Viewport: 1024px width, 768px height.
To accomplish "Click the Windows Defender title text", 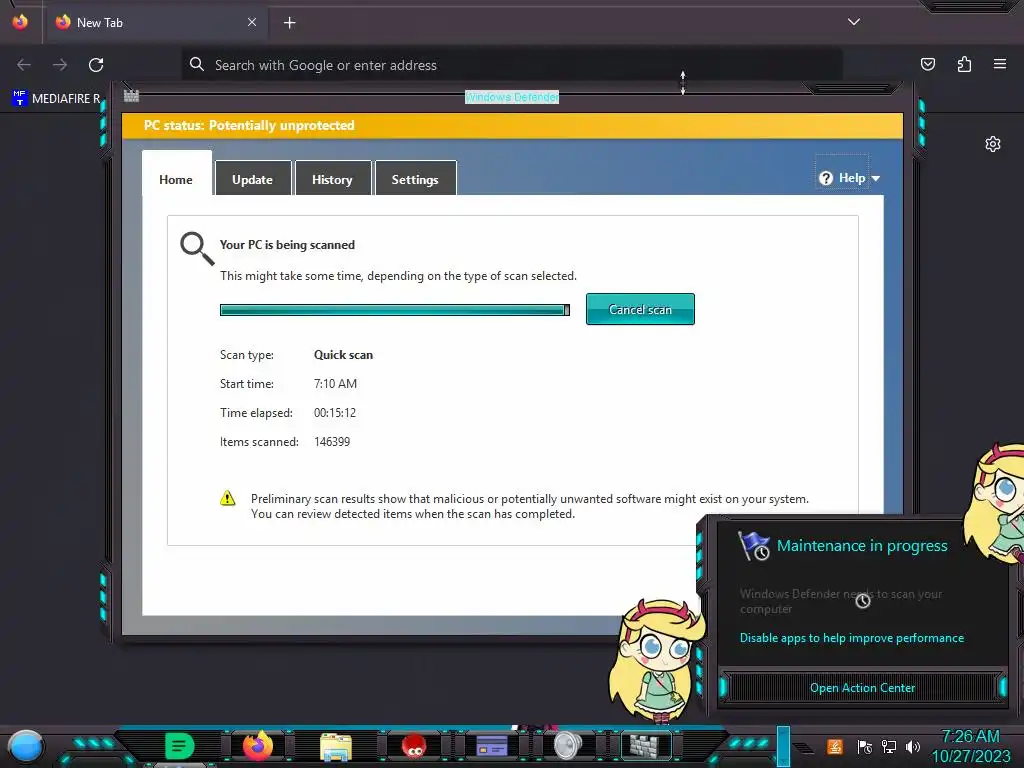I will pyautogui.click(x=512, y=97).
